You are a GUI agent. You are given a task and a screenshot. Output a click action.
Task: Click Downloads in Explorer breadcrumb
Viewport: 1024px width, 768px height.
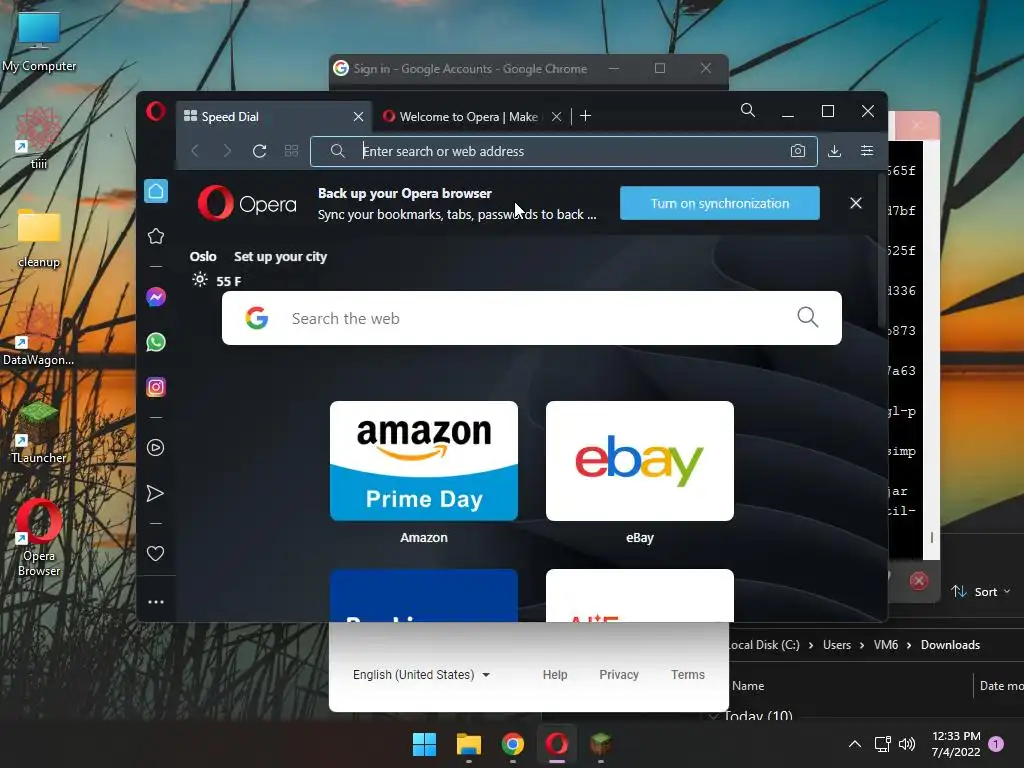point(950,645)
